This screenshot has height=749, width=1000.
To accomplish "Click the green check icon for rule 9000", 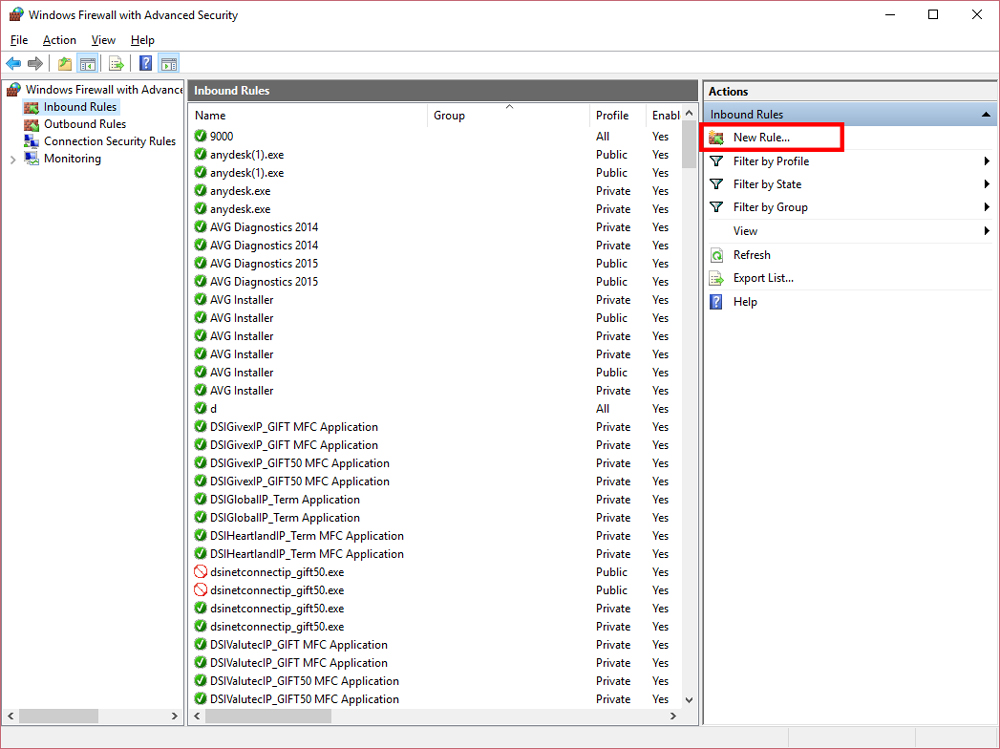I will [x=201, y=136].
